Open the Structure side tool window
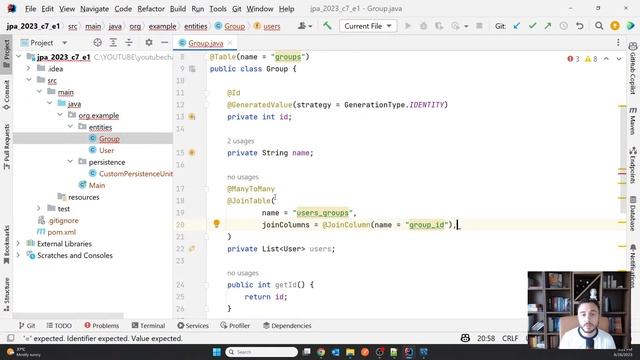Screen dimensions: 640x360 [x=7, y=294]
